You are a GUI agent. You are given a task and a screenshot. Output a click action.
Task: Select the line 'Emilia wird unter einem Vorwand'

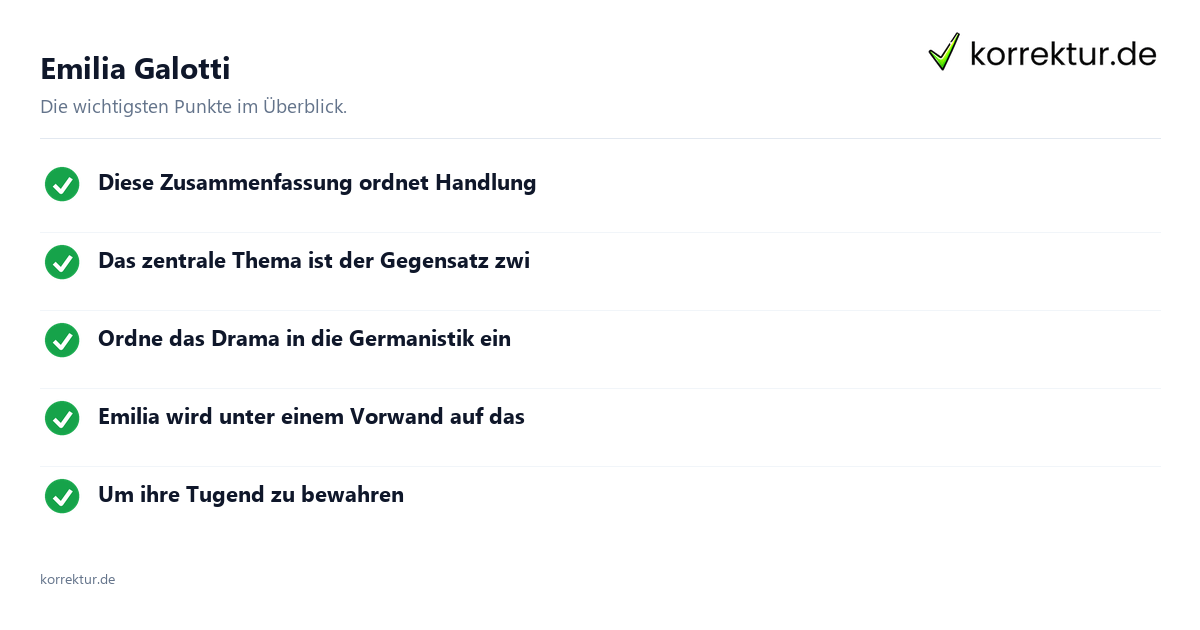click(311, 417)
